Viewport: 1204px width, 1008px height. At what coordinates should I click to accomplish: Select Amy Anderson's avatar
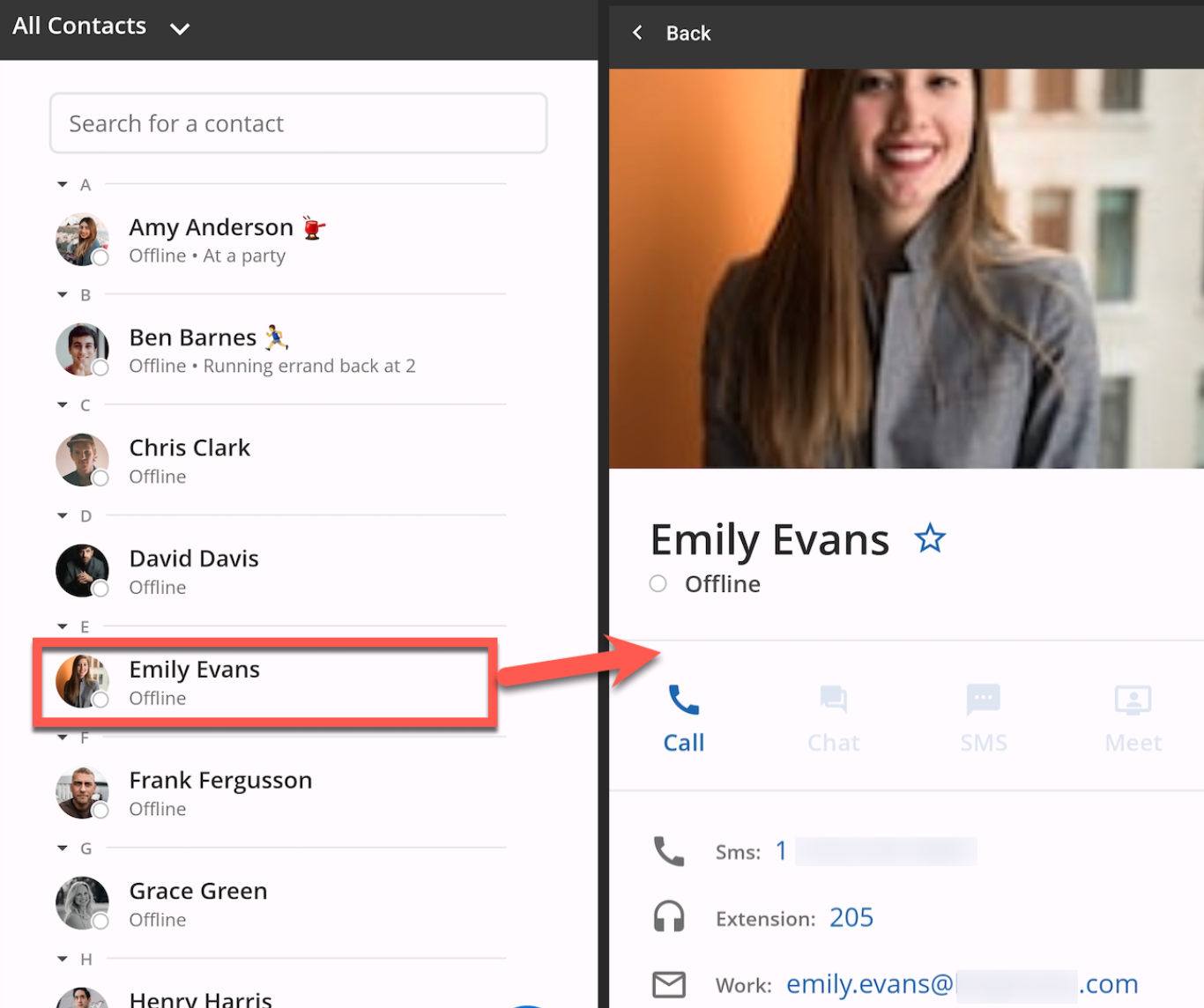coord(82,239)
